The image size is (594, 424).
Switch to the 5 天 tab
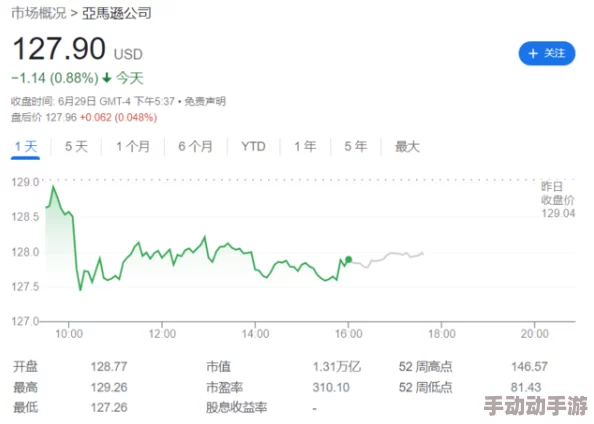[x=76, y=146]
